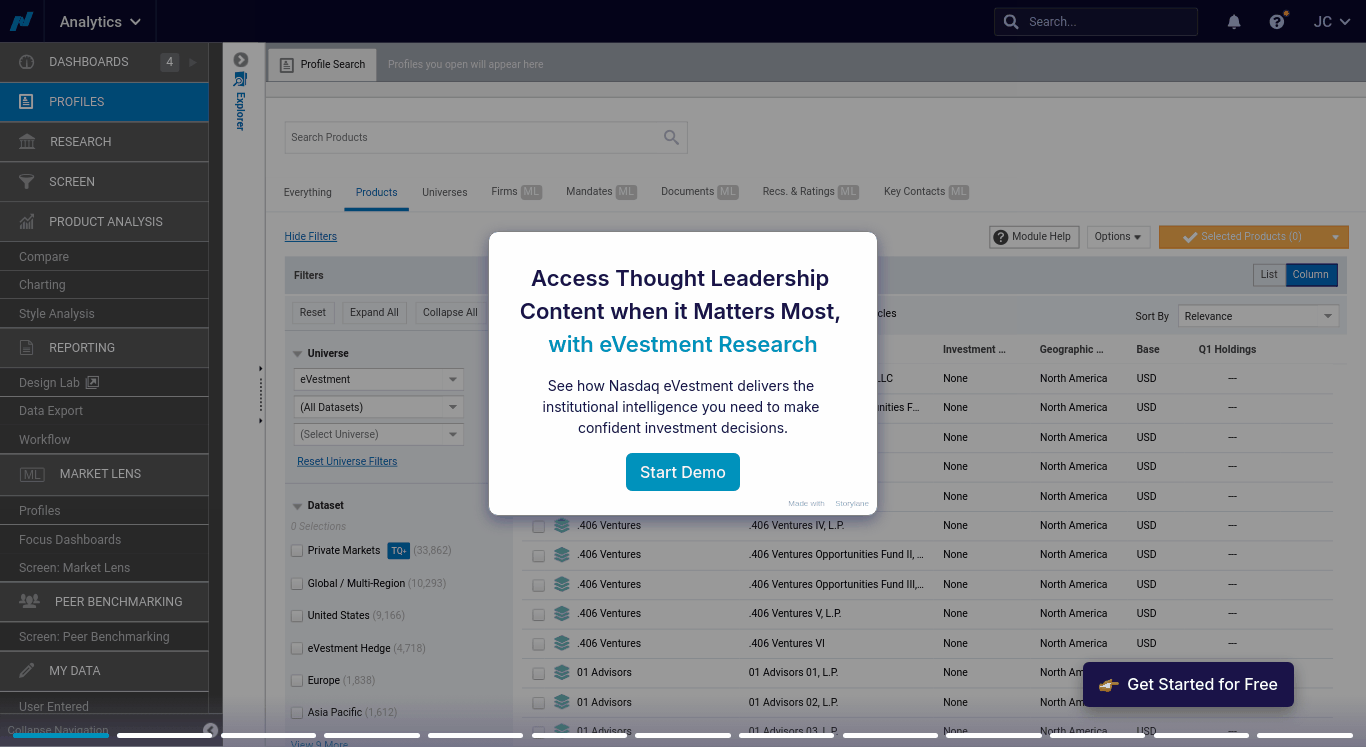Open the JC user account menu
Screen dimensions: 1366x747
pyautogui.click(x=1331, y=22)
